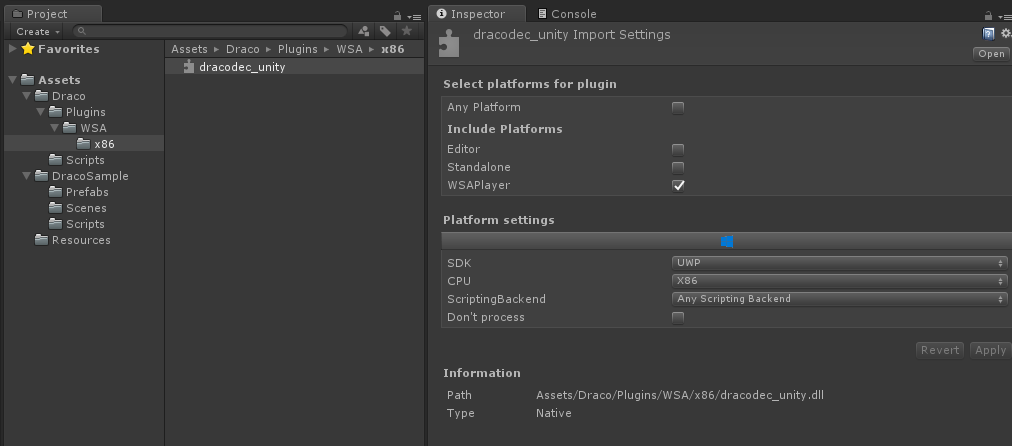
Task: Go to Plugins in the breadcrumb path
Action: (x=298, y=49)
